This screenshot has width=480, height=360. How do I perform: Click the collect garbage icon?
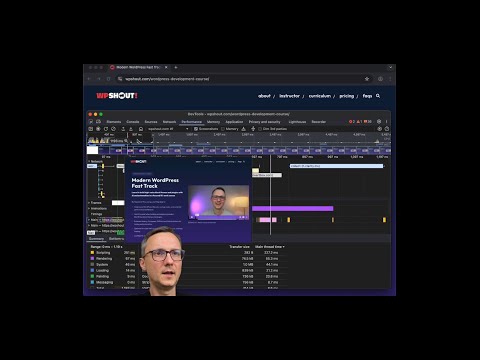coord(244,129)
